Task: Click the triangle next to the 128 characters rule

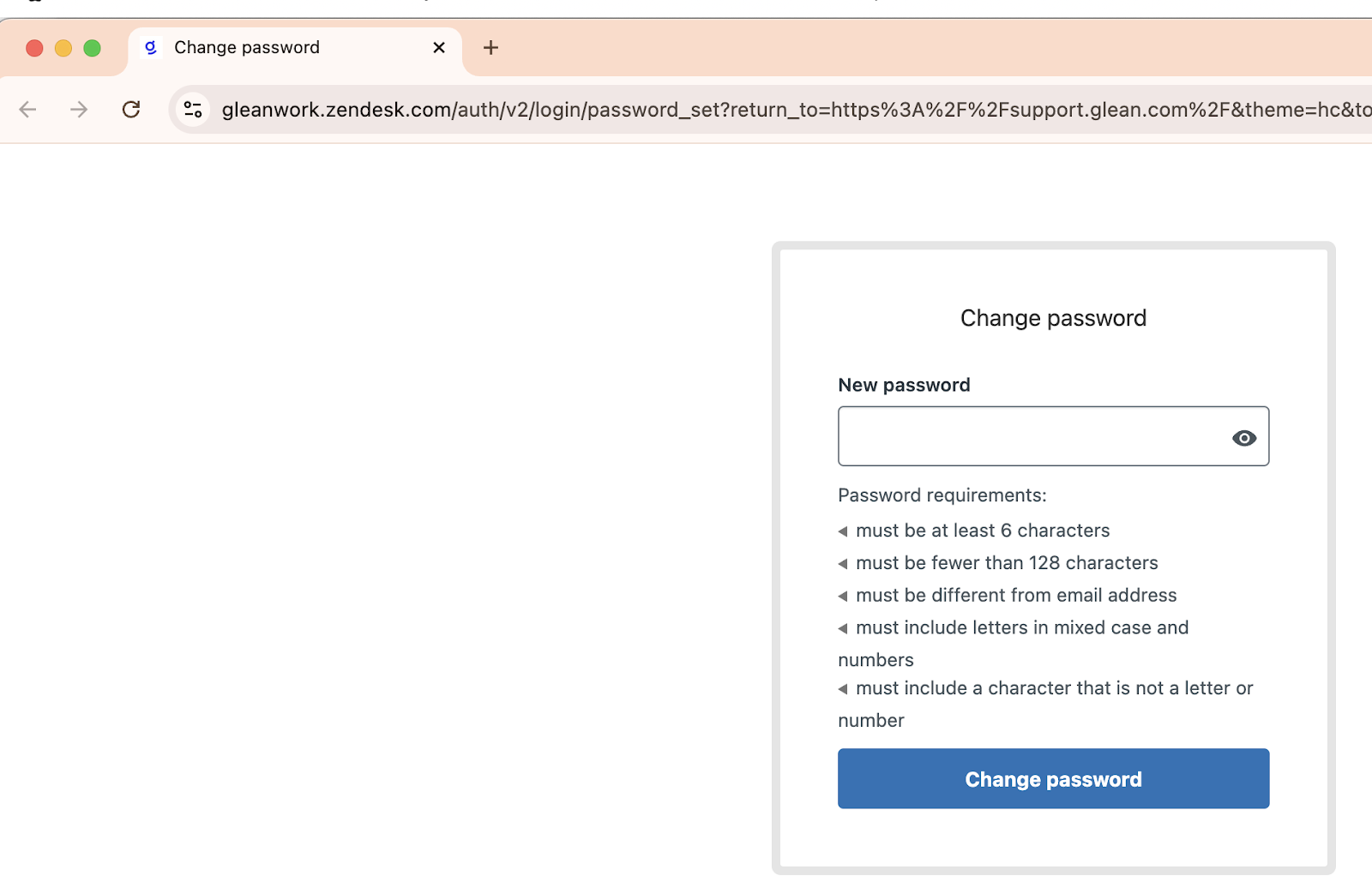Action: (842, 563)
